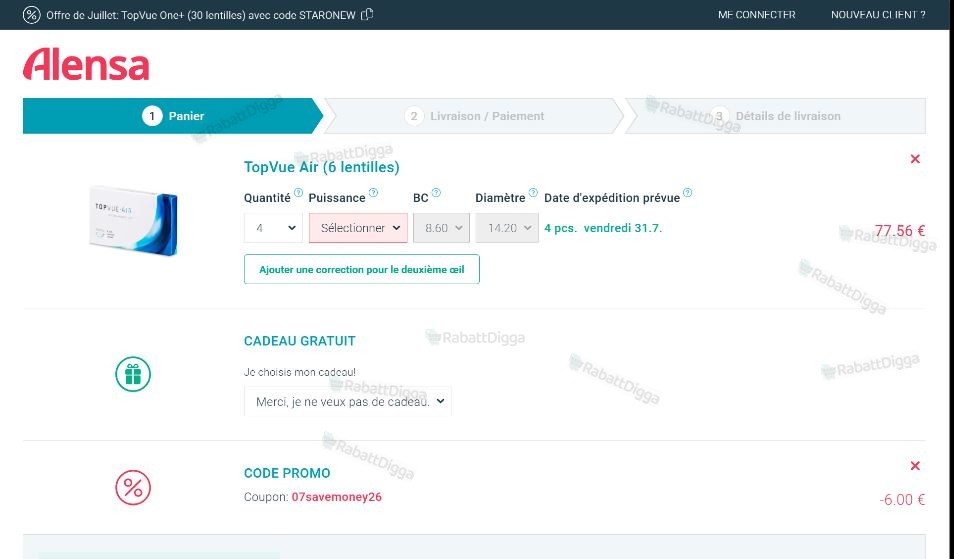Expand the Puissance Sélectionner dropdown
The height and width of the screenshot is (559, 954).
click(x=358, y=228)
